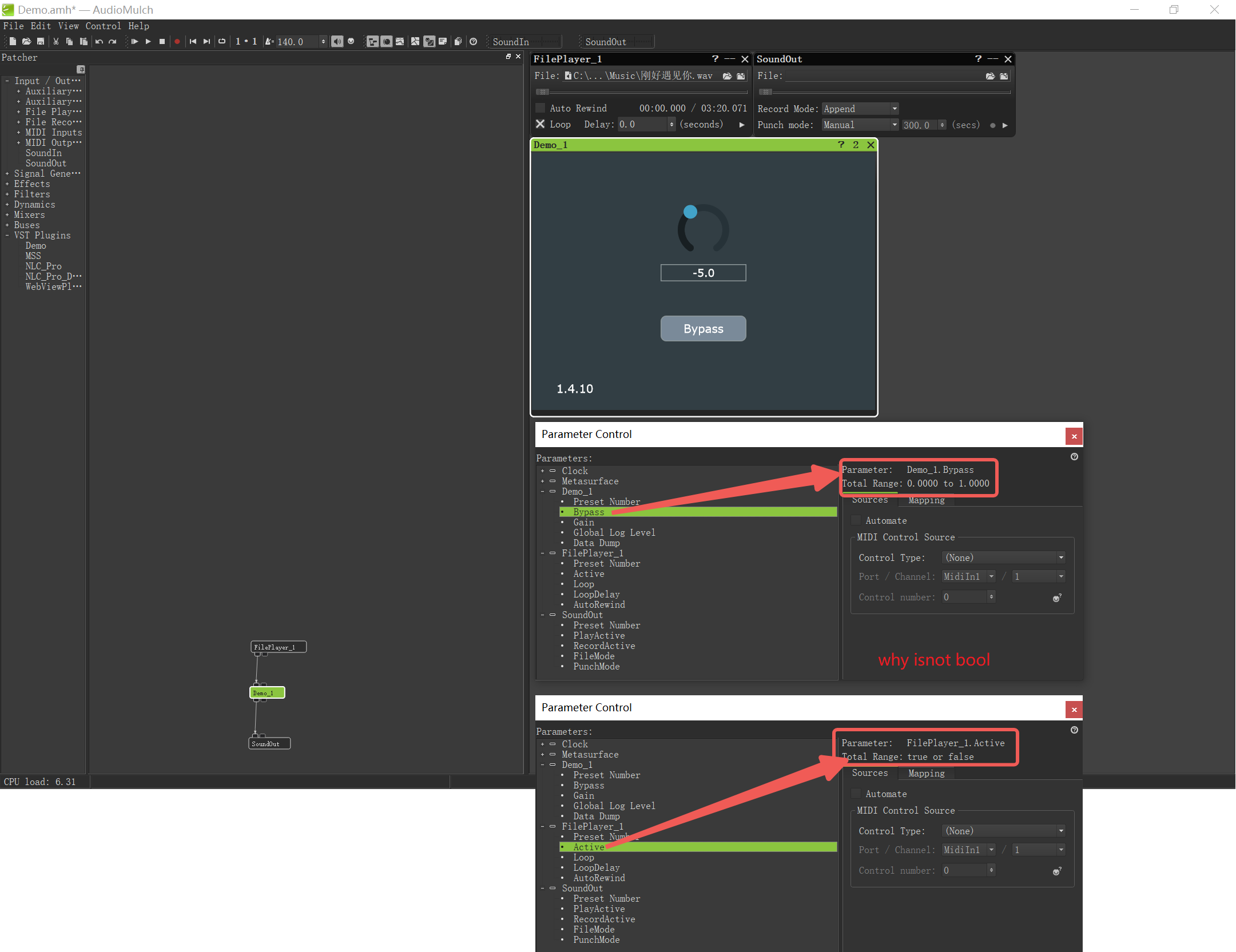Screen dimensions: 1236x952
Task: Stop playback using the stop icon
Action: (162, 41)
